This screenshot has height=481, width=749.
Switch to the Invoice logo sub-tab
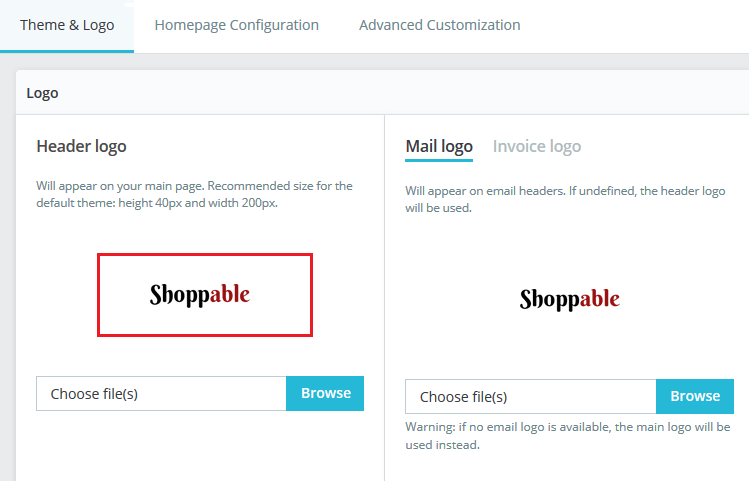coord(536,146)
